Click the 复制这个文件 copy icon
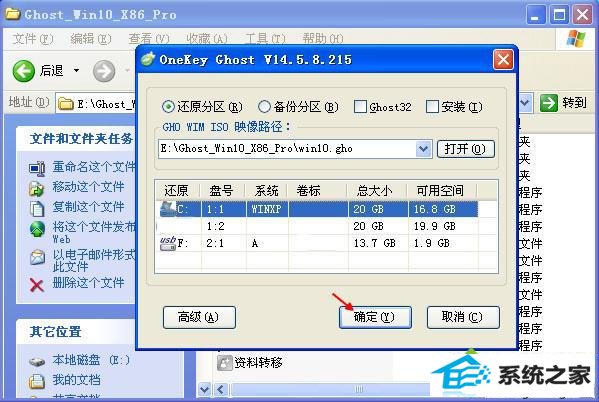Image resolution: width=599 pixels, height=402 pixels. coord(37,208)
